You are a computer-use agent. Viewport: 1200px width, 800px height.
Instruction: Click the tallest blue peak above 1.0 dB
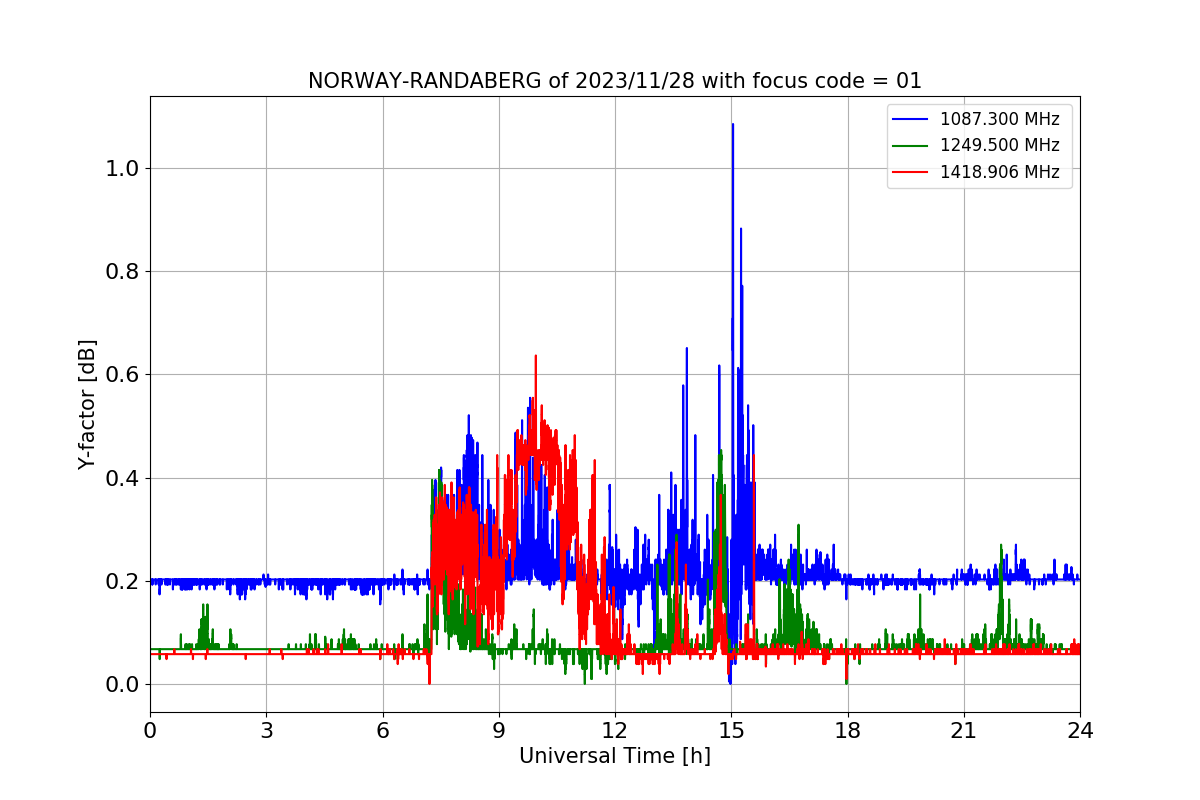coord(732,126)
